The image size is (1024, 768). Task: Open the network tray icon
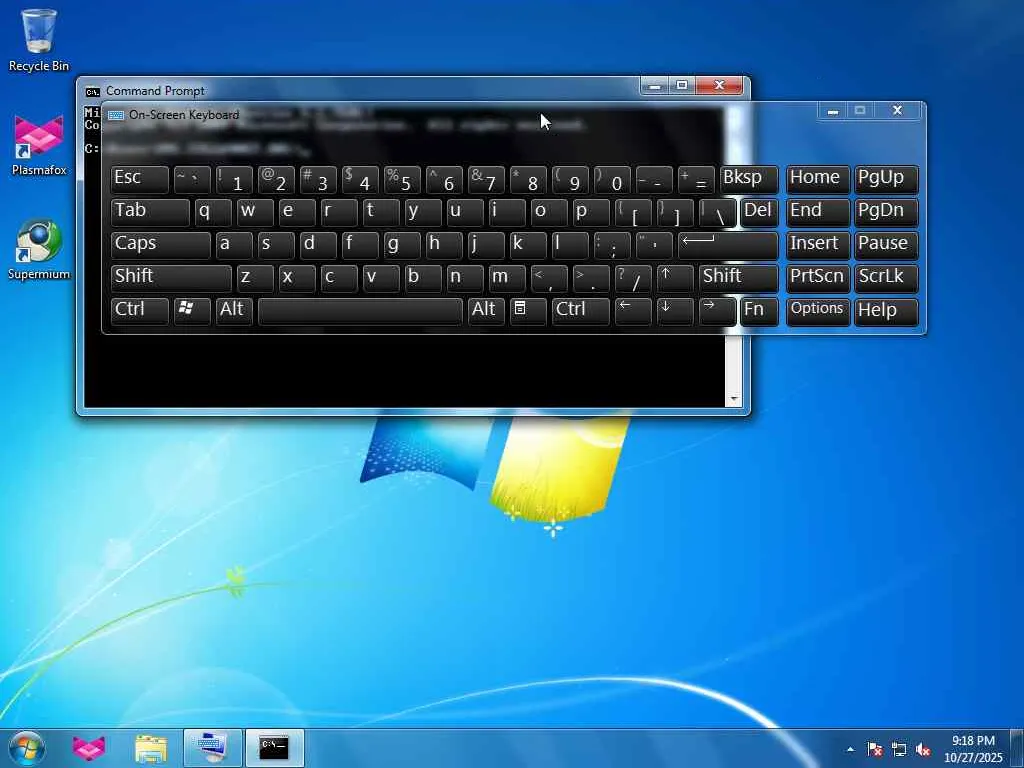pyautogui.click(x=899, y=750)
